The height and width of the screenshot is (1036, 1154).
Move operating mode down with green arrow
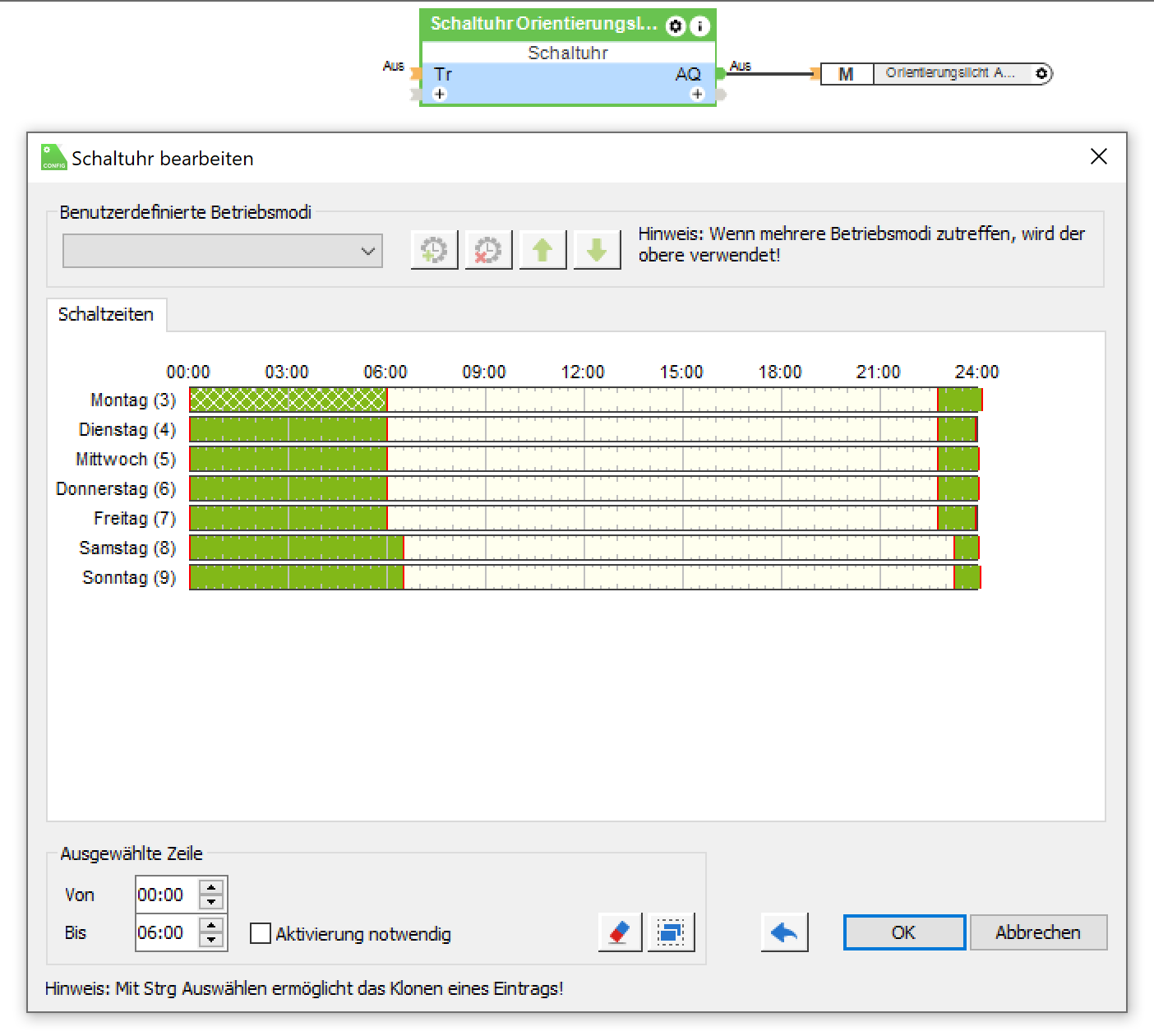tap(597, 250)
